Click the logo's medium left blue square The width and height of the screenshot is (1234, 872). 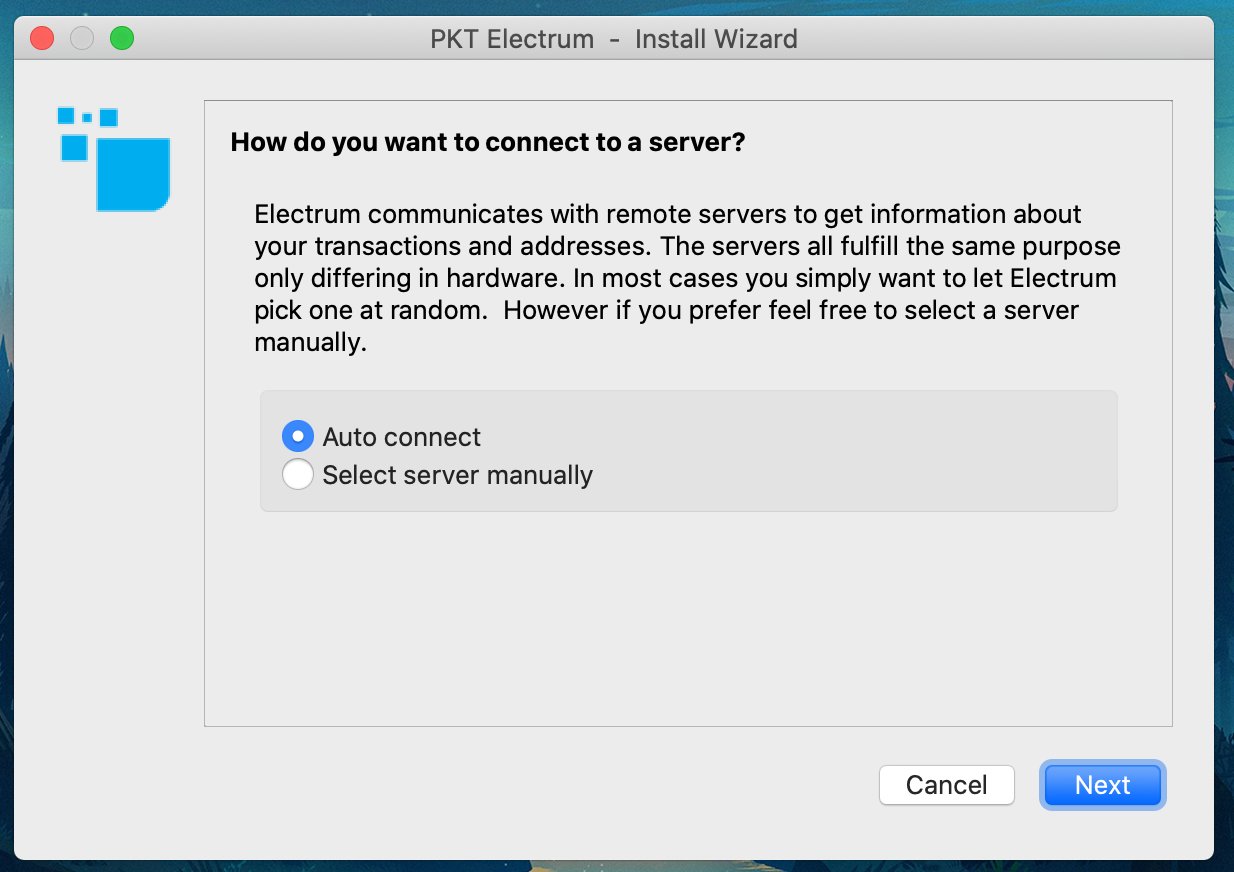[x=74, y=147]
